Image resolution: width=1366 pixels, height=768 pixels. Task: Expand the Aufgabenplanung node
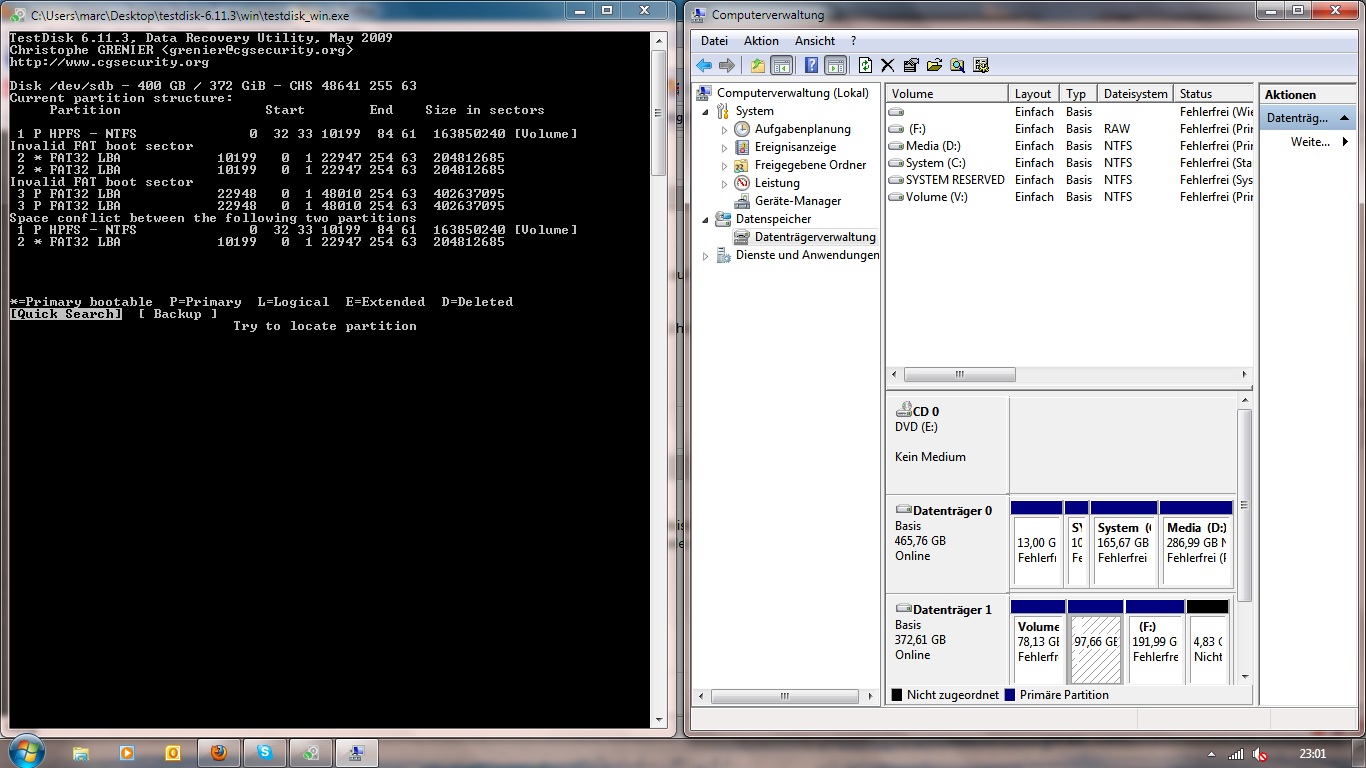pos(724,129)
